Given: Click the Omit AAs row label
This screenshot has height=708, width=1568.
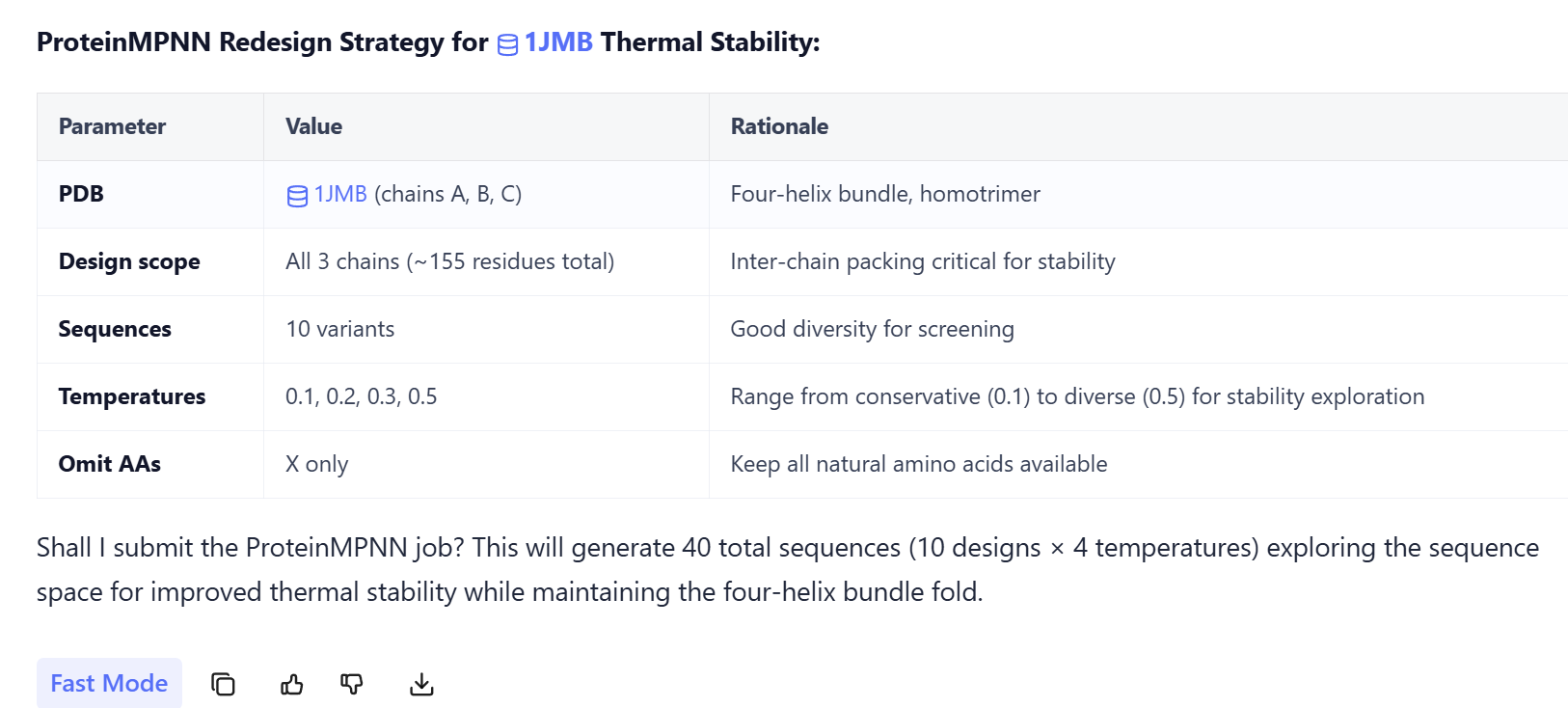Looking at the screenshot, I should point(110,464).
